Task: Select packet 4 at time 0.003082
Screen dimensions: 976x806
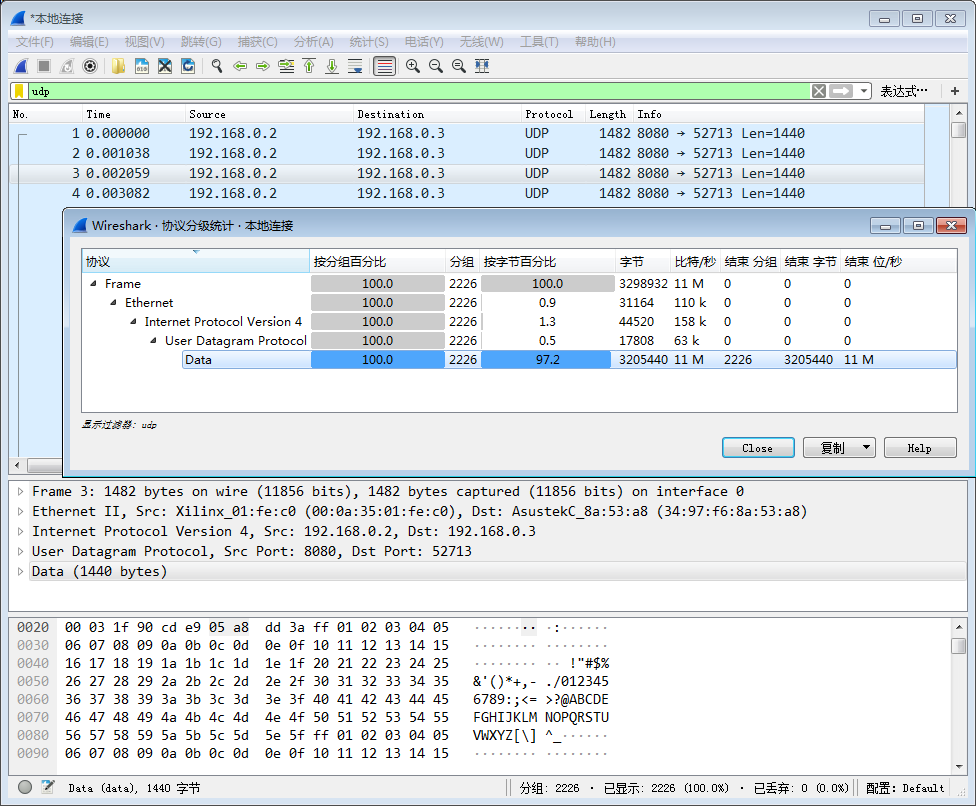Action: (x=467, y=193)
